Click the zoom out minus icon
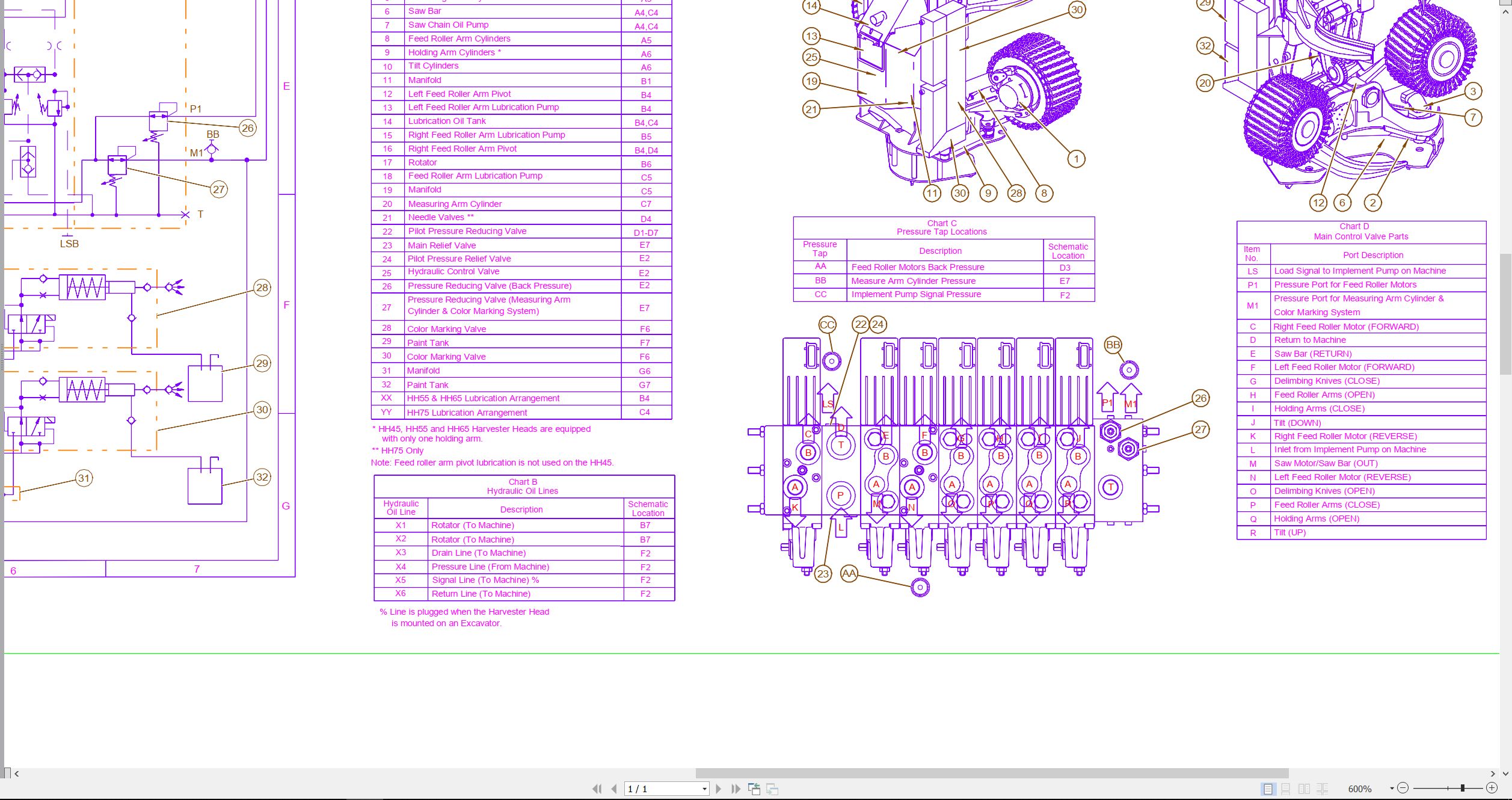This screenshot has height=800, width=1512. pos(1403,788)
